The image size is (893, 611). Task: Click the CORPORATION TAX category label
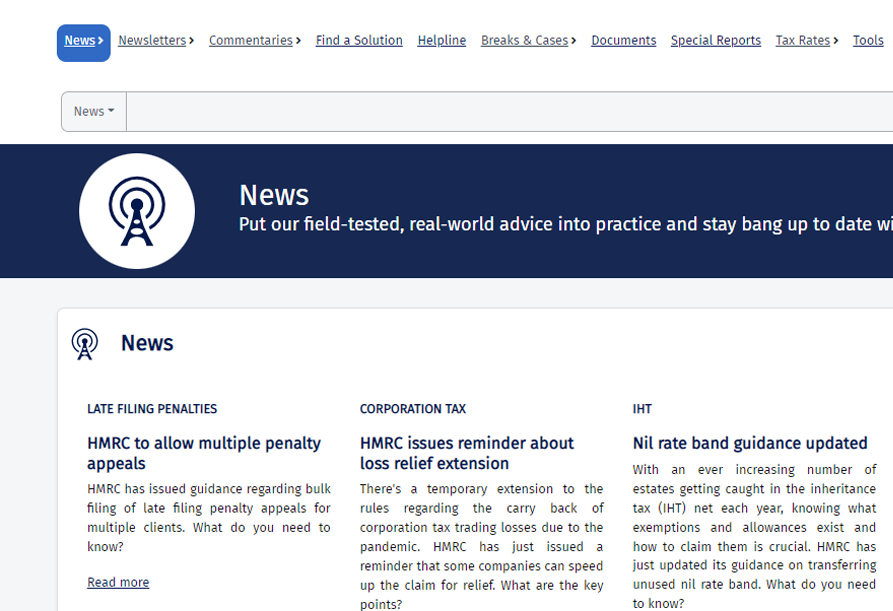point(413,409)
